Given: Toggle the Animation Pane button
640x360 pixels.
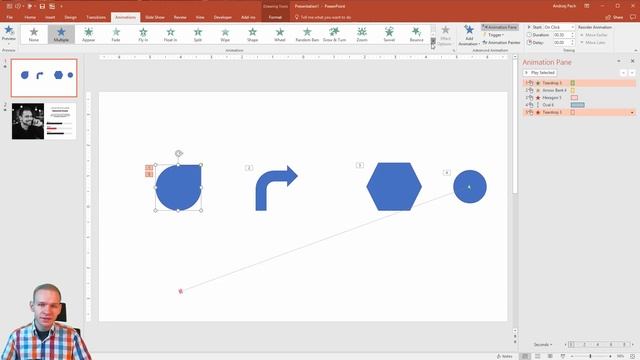Looking at the screenshot, I should (500, 27).
